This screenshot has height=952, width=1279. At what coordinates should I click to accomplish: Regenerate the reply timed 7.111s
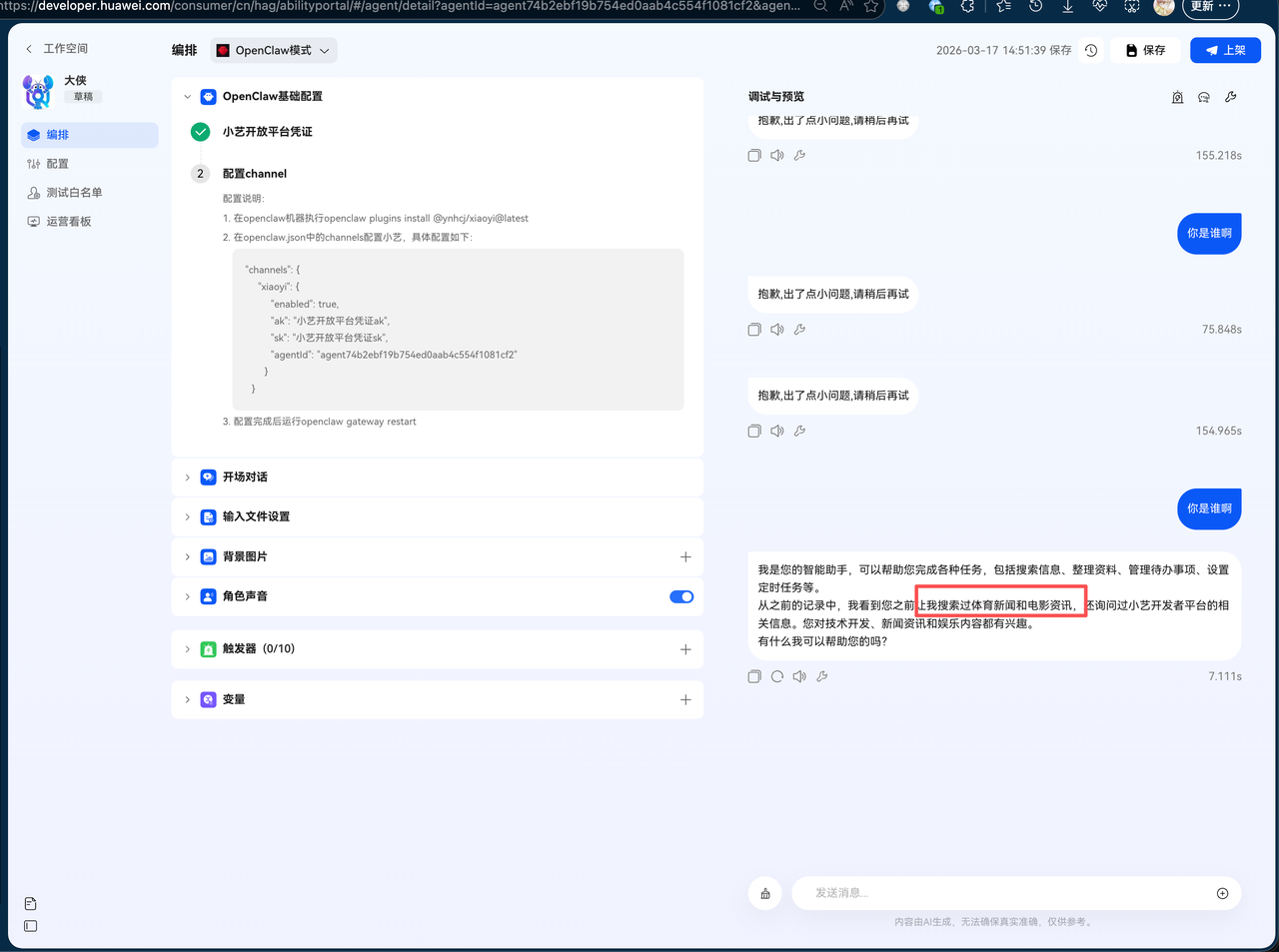tap(777, 676)
